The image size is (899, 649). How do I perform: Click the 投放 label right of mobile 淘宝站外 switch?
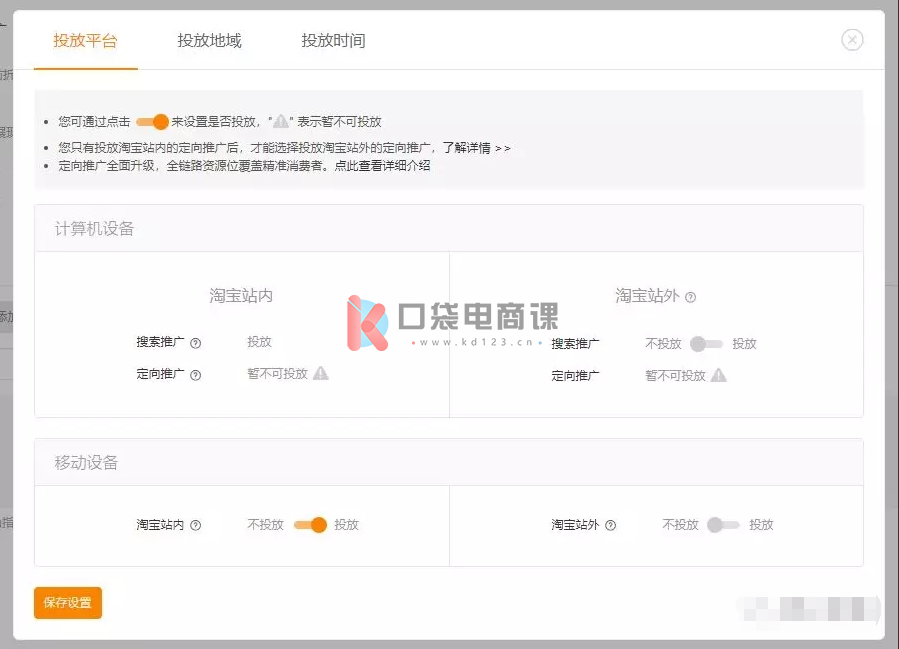click(761, 525)
